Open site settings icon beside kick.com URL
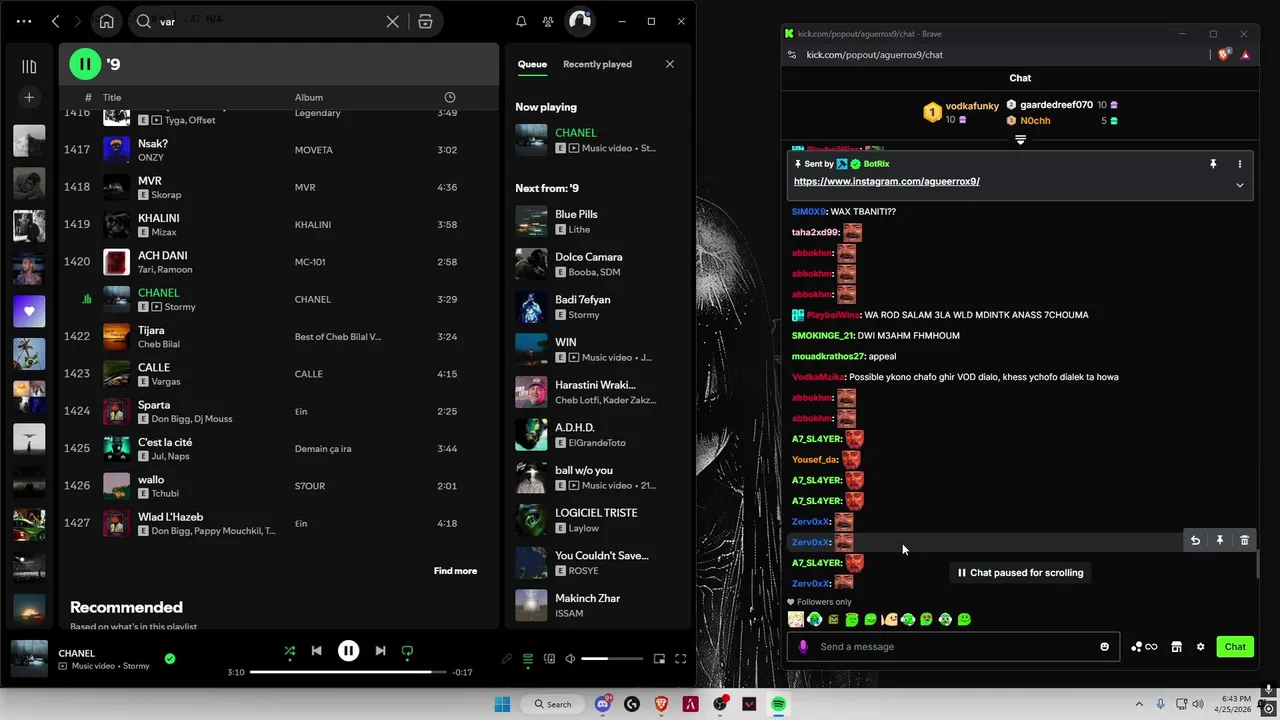This screenshot has height=720, width=1280. tap(792, 55)
